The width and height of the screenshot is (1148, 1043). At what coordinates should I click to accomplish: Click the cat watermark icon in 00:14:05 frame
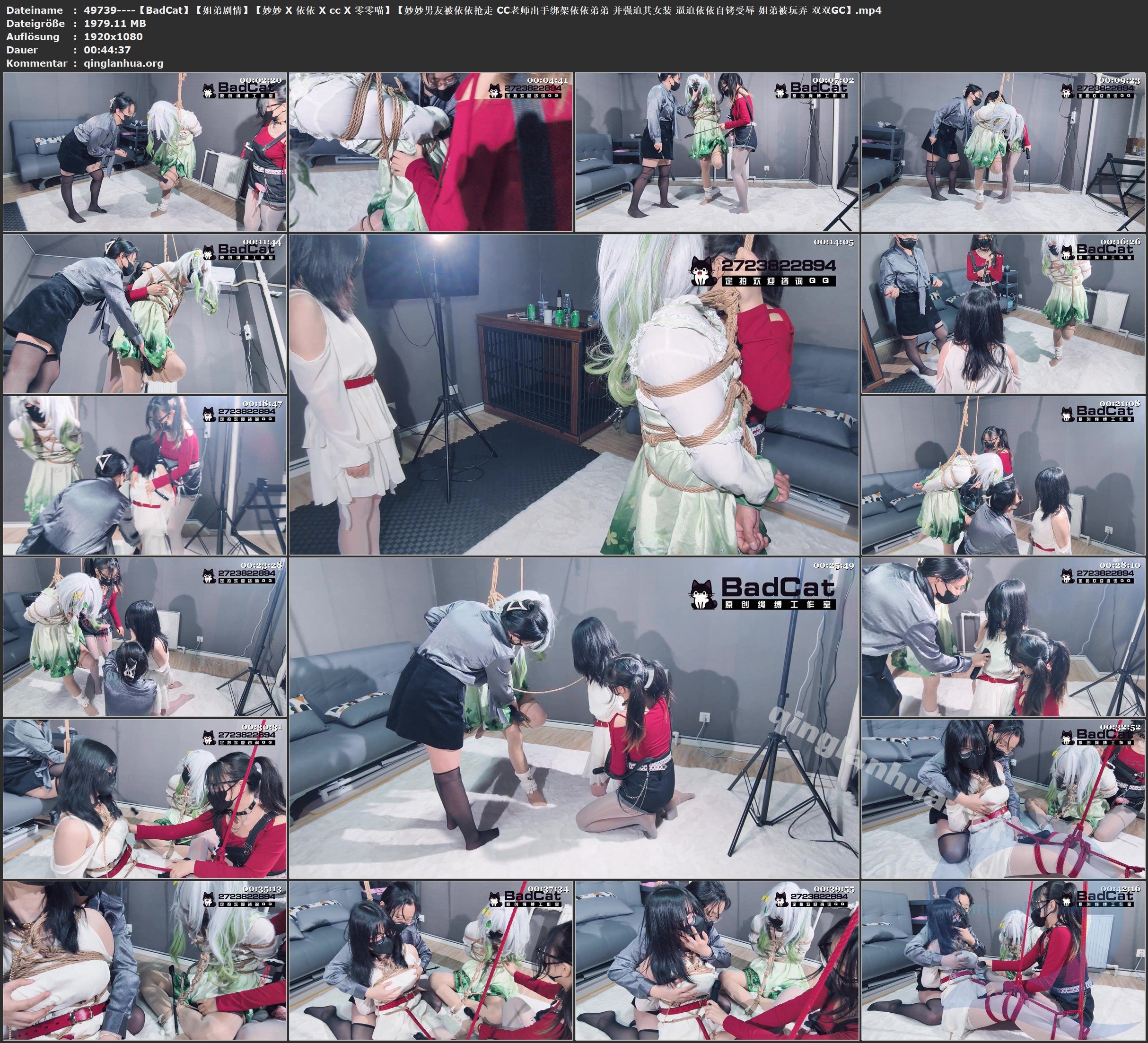[703, 271]
